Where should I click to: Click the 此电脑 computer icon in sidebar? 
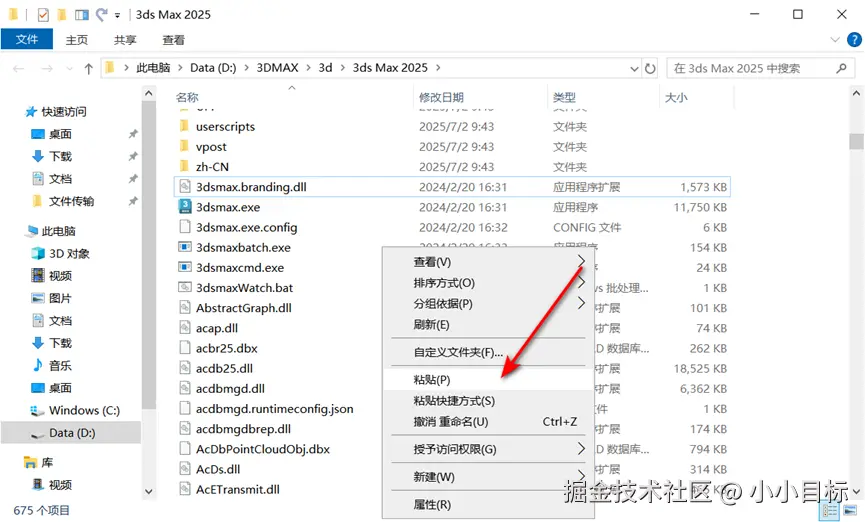(x=31, y=231)
